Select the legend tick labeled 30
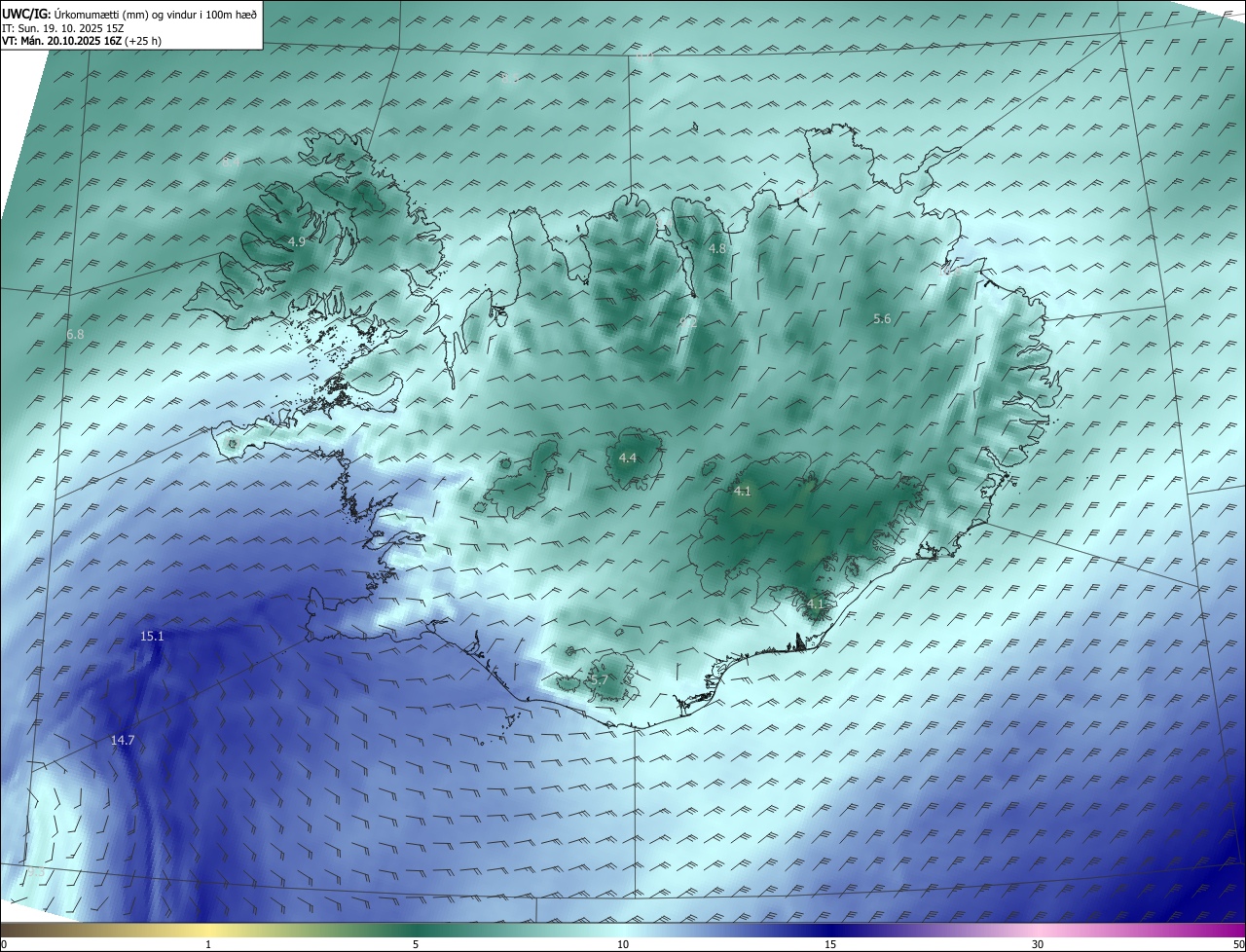Screen dimensions: 1246x952 (x=1038, y=944)
